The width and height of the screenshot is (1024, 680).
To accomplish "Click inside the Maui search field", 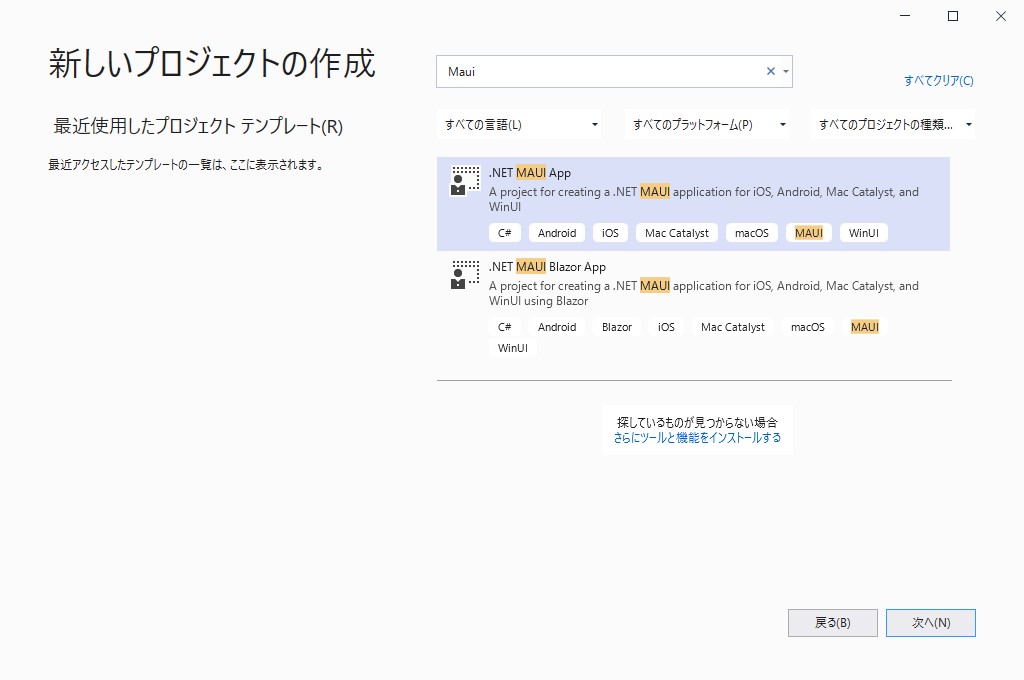I will tap(600, 71).
